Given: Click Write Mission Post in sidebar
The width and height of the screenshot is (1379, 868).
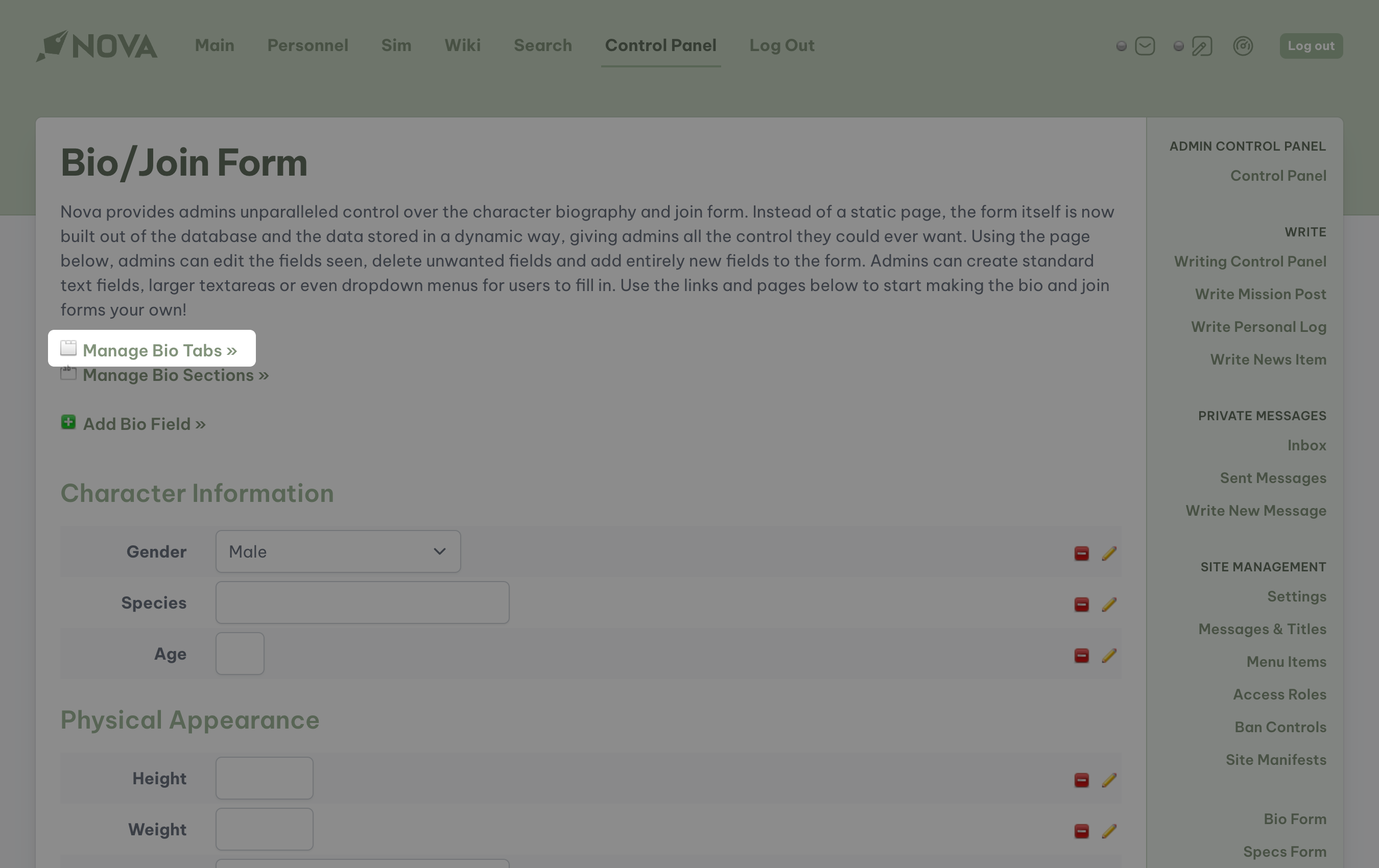Looking at the screenshot, I should pos(1261,294).
